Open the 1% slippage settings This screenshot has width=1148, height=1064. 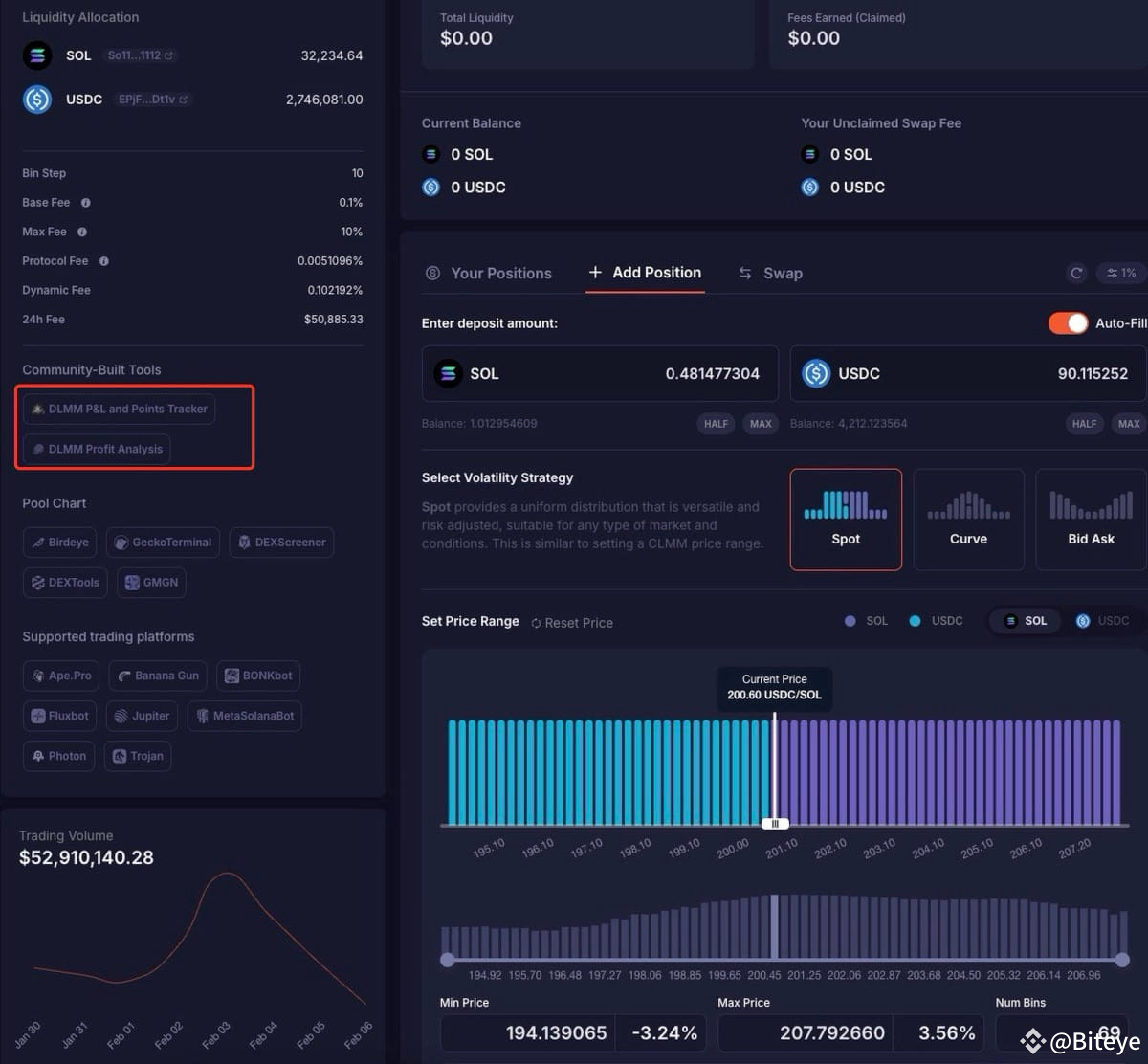pyautogui.click(x=1120, y=273)
